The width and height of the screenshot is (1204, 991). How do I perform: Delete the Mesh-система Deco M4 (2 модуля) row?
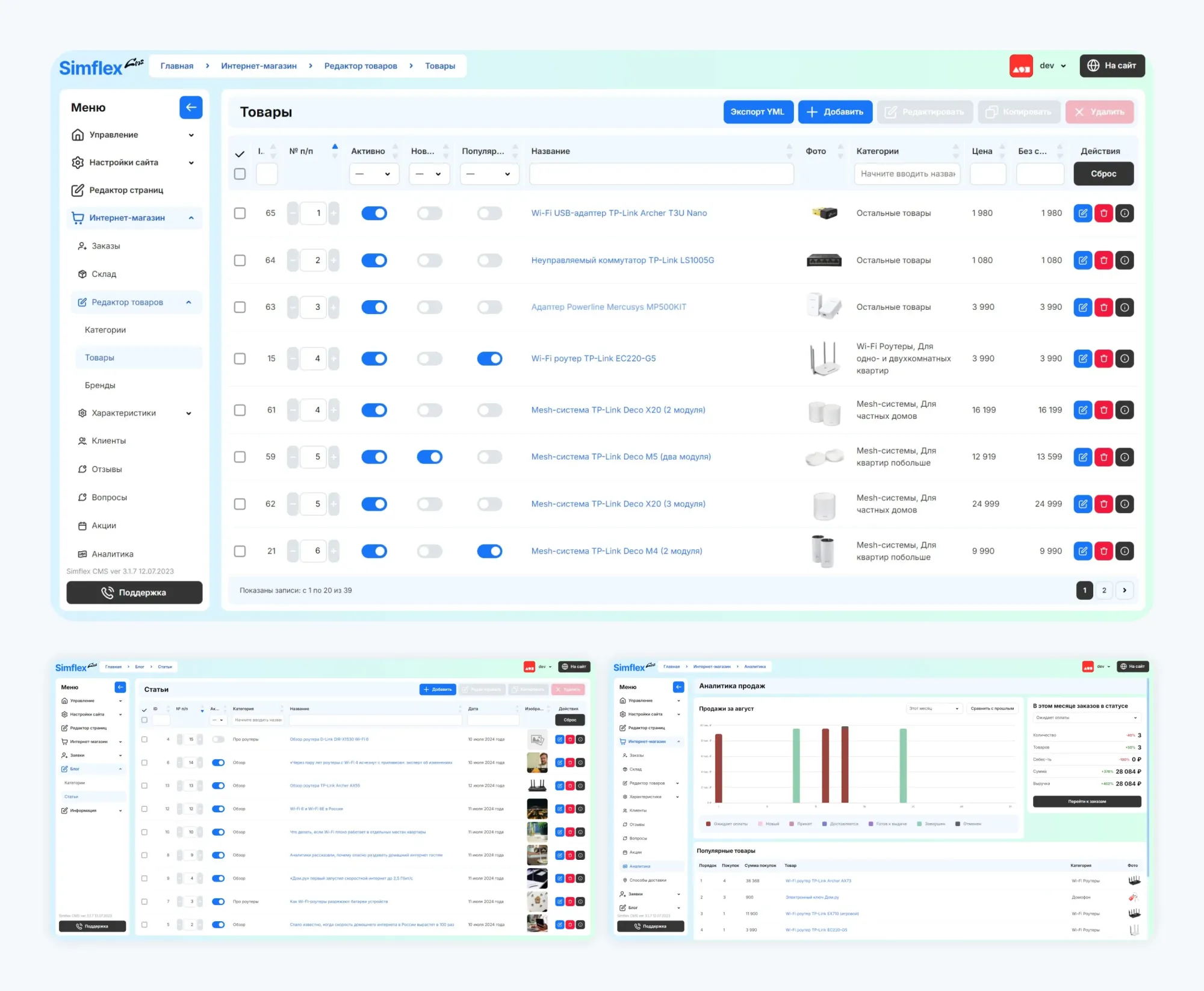1103,551
